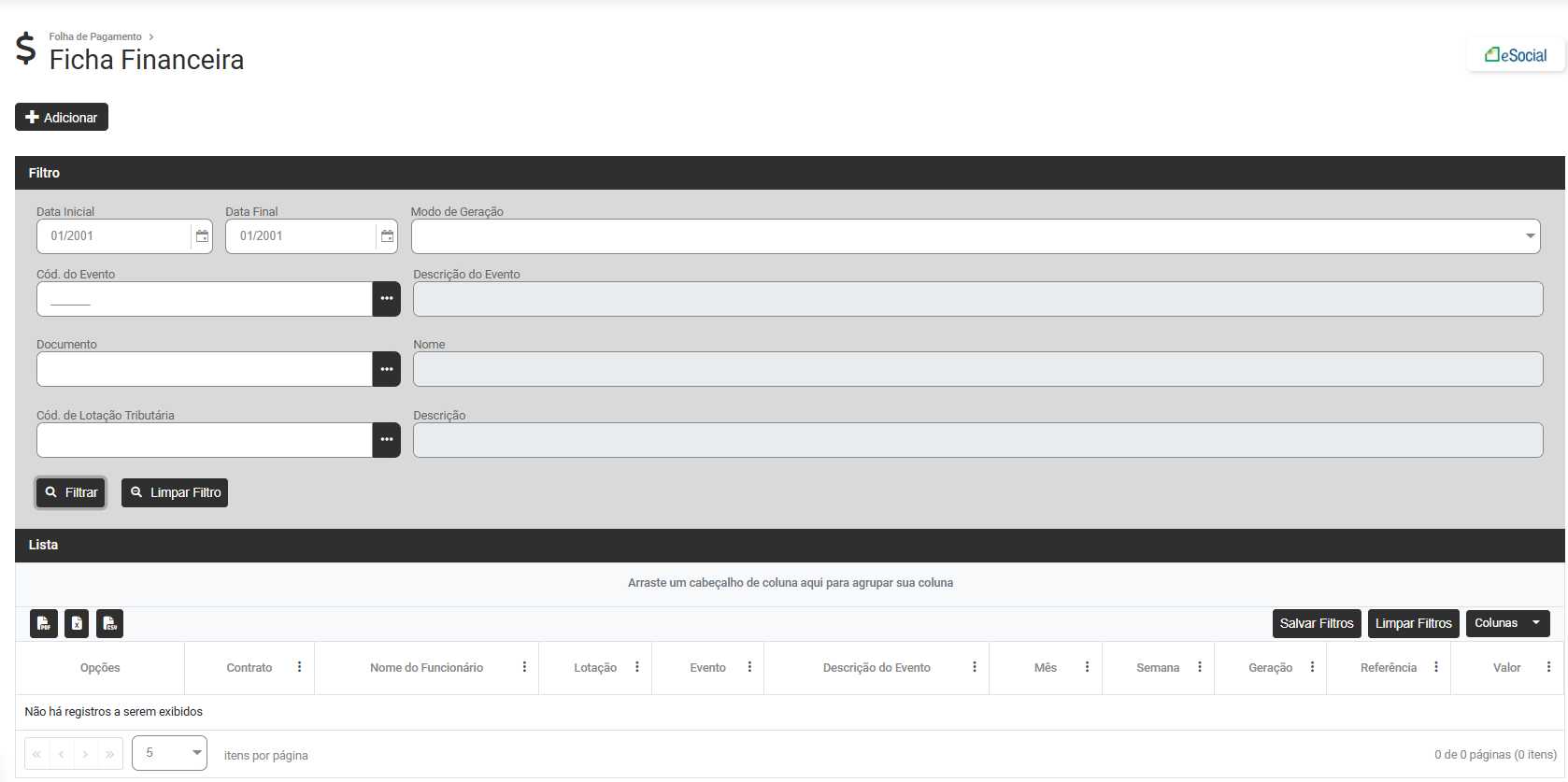Go to first page of results
The image size is (1568, 782).
(x=37, y=754)
